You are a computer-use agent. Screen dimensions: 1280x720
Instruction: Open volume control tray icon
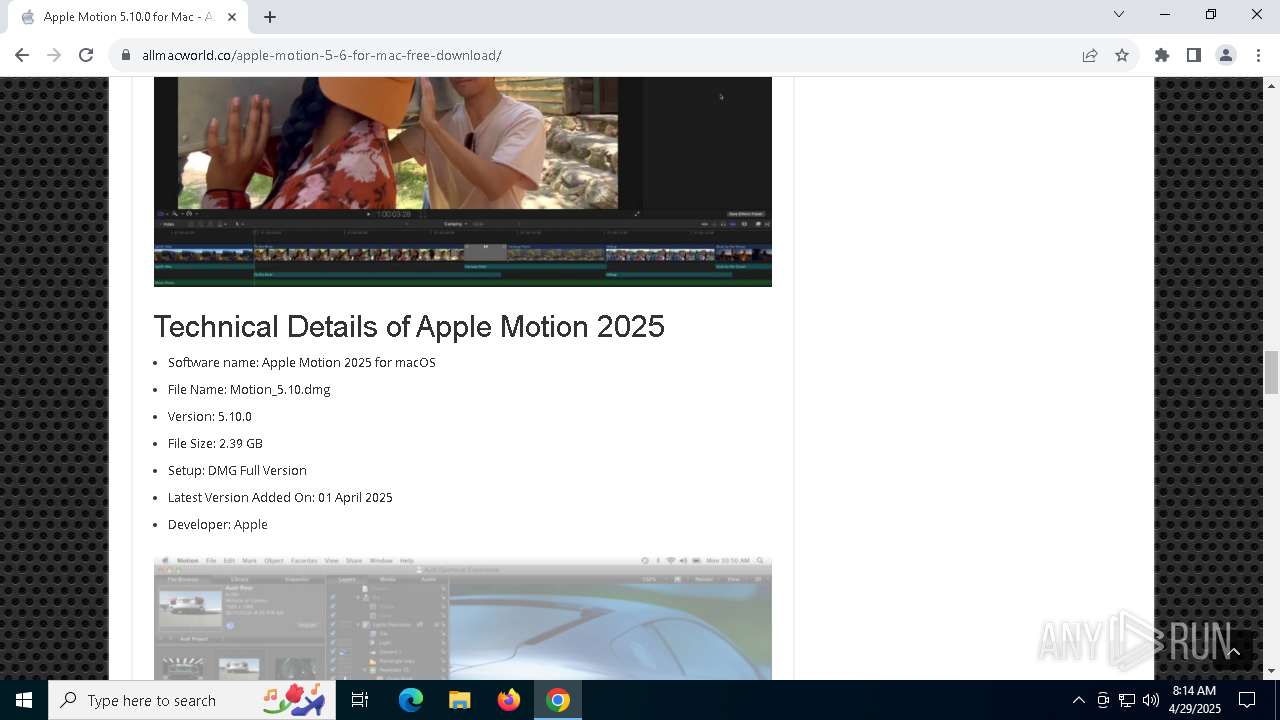(1150, 700)
